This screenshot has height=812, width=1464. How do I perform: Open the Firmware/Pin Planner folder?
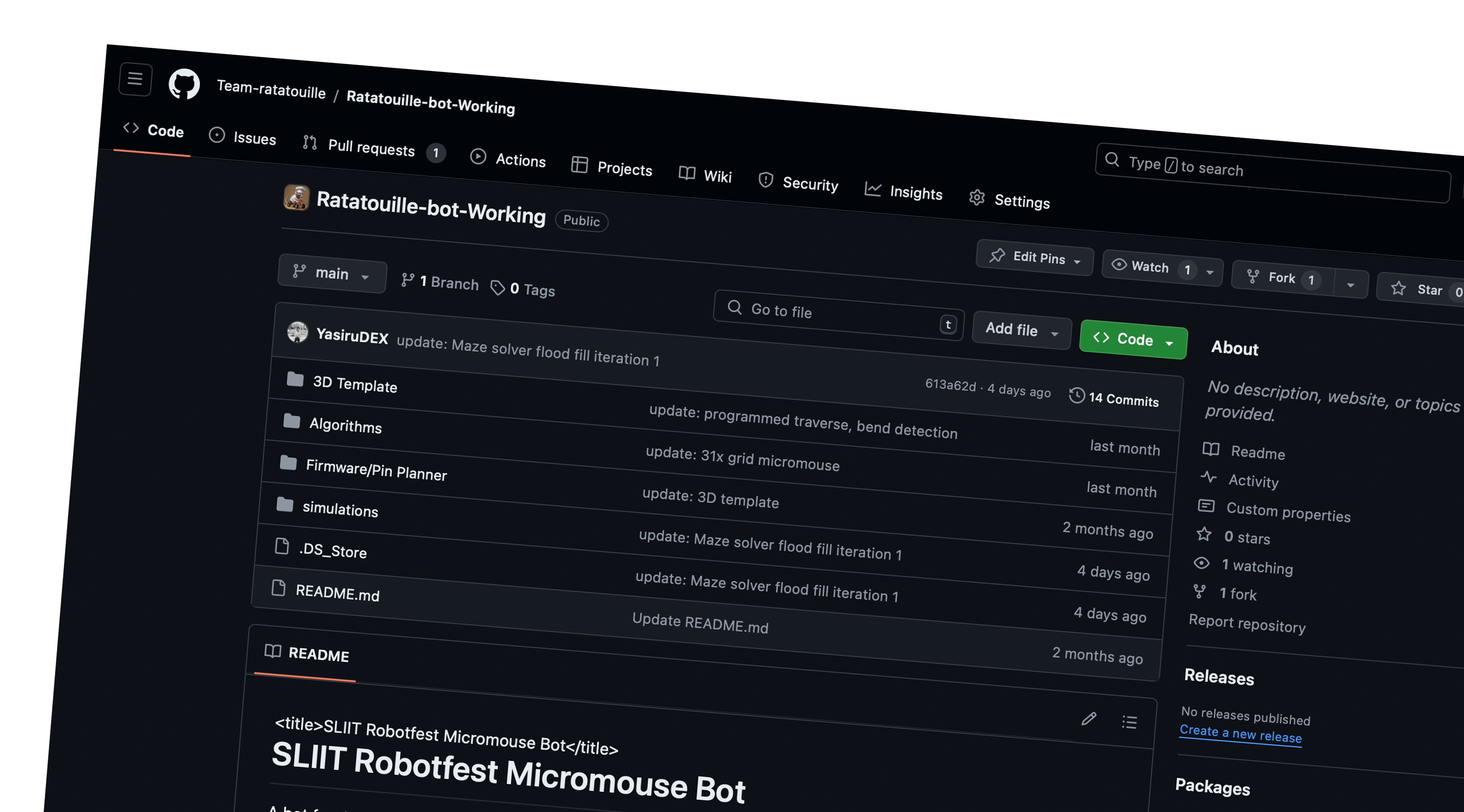click(x=376, y=470)
